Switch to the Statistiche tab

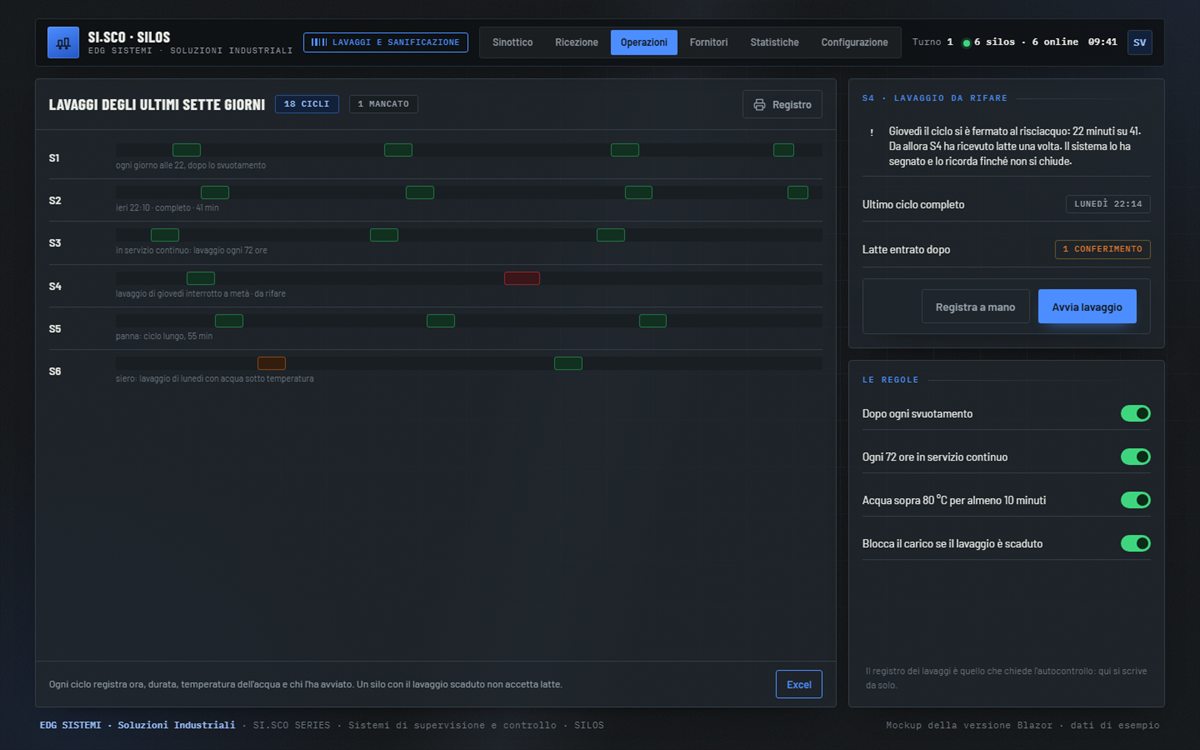(x=774, y=42)
